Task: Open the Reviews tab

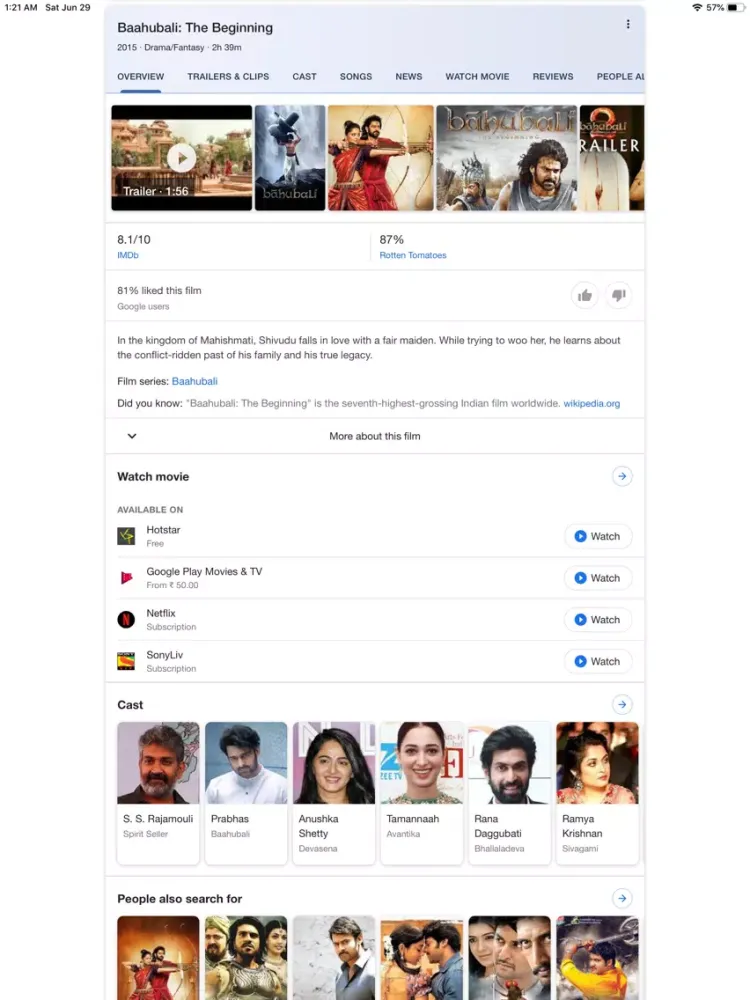Action: click(553, 77)
